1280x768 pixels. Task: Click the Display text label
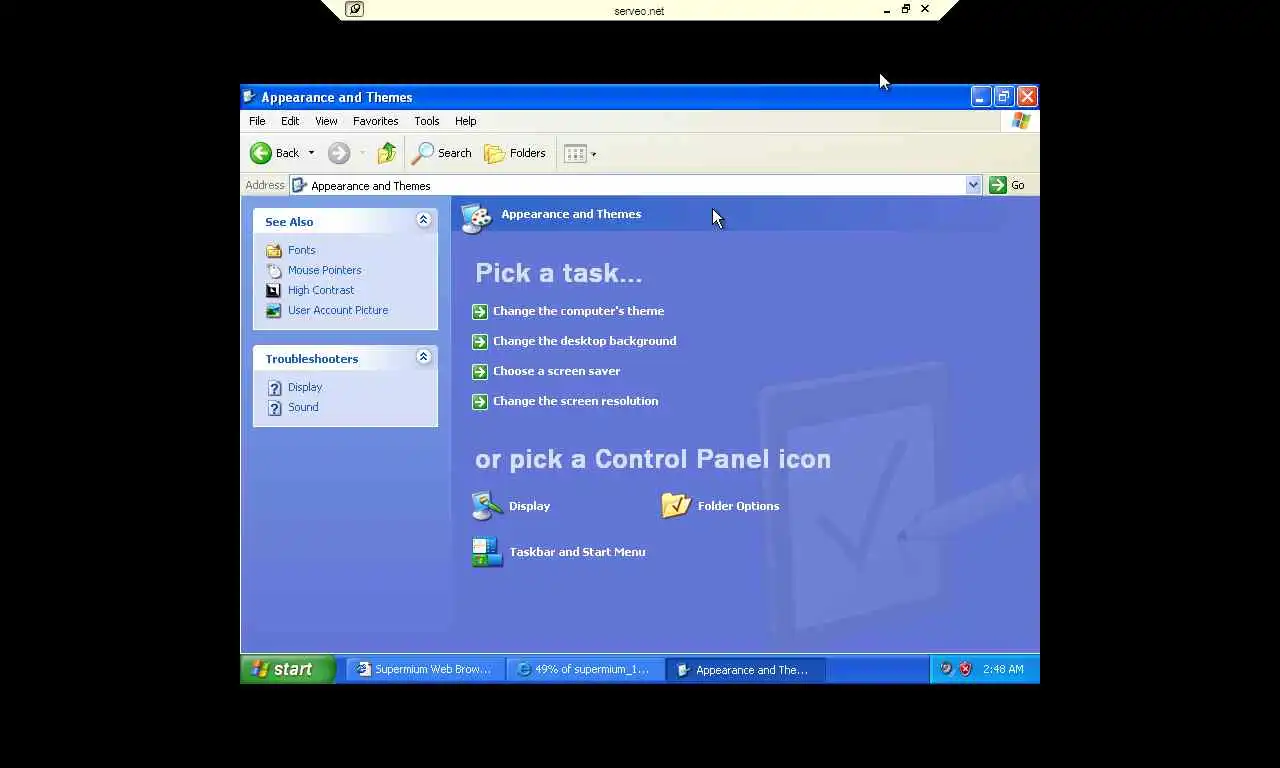coord(530,506)
